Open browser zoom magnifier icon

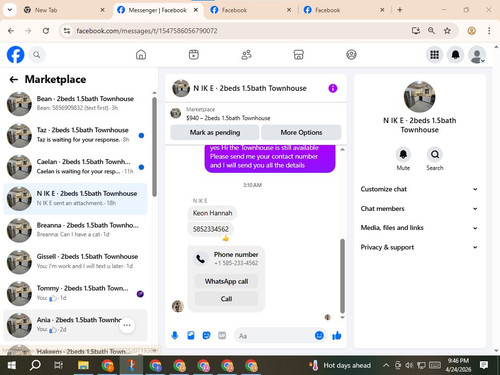point(431,31)
